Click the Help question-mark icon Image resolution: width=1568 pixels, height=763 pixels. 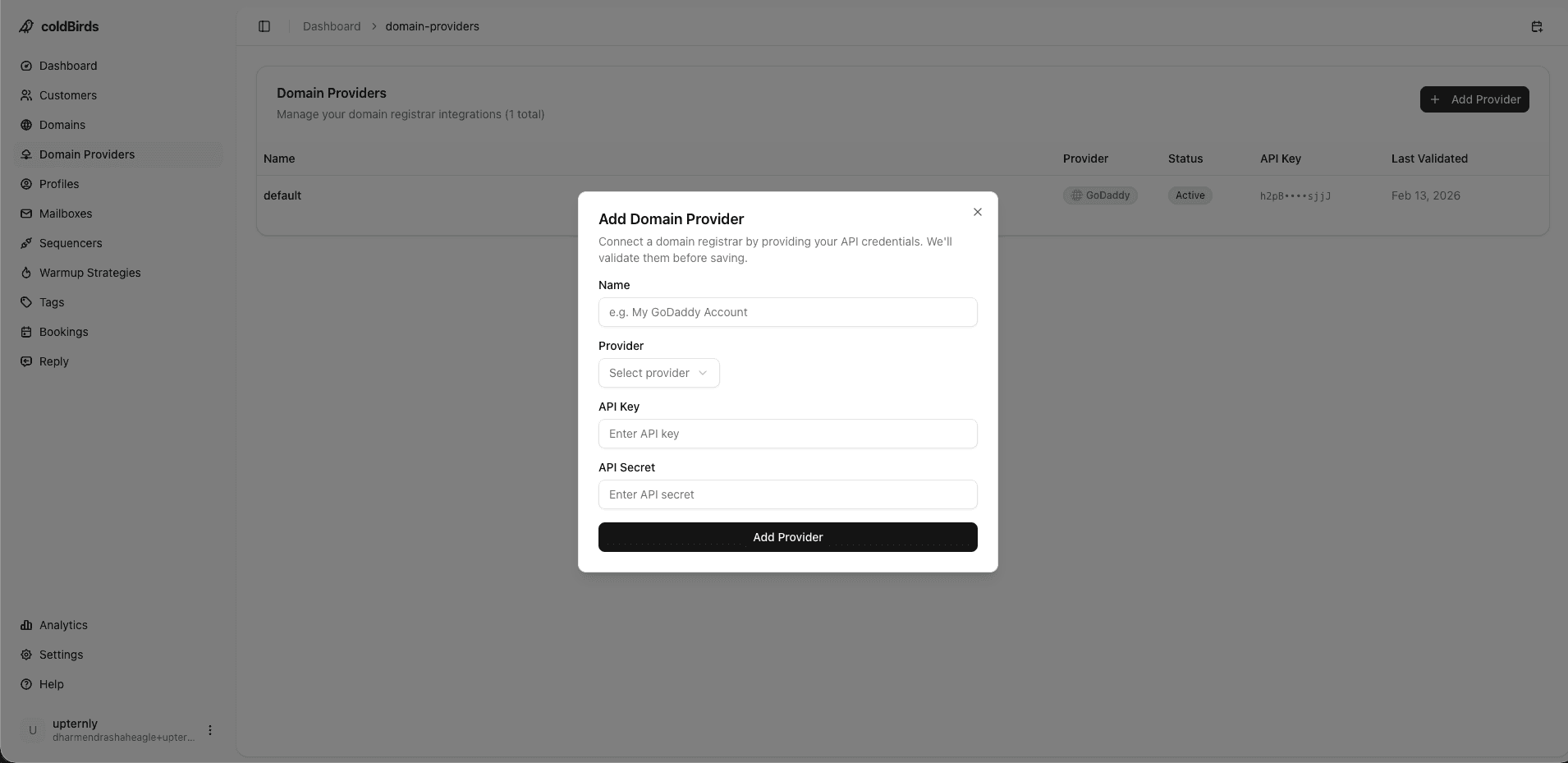point(27,684)
